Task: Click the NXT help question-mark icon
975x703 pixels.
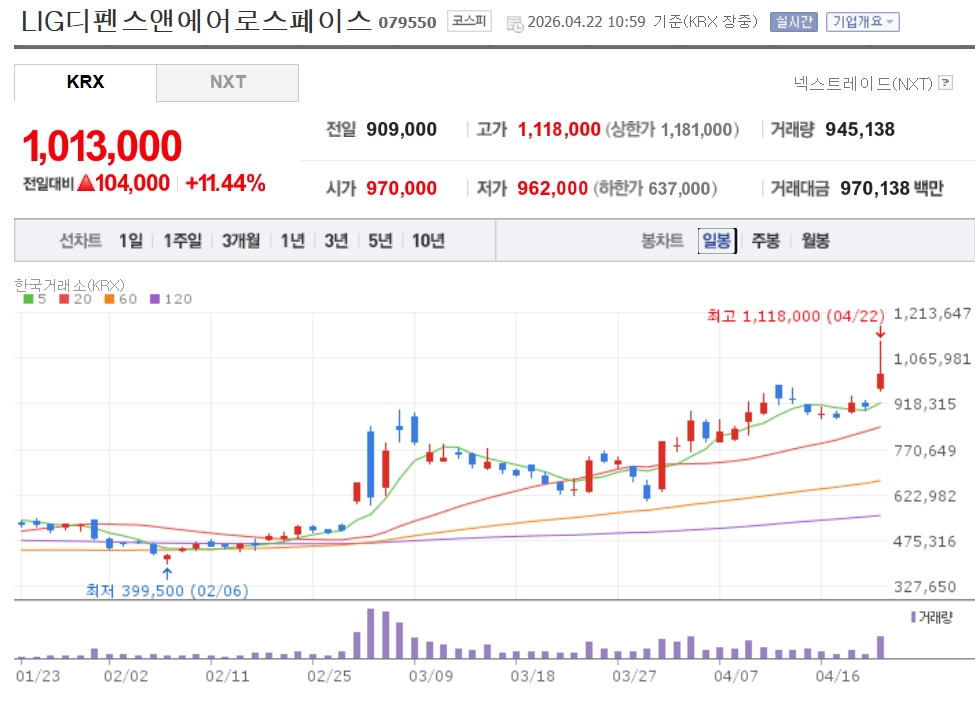Action: coord(945,82)
